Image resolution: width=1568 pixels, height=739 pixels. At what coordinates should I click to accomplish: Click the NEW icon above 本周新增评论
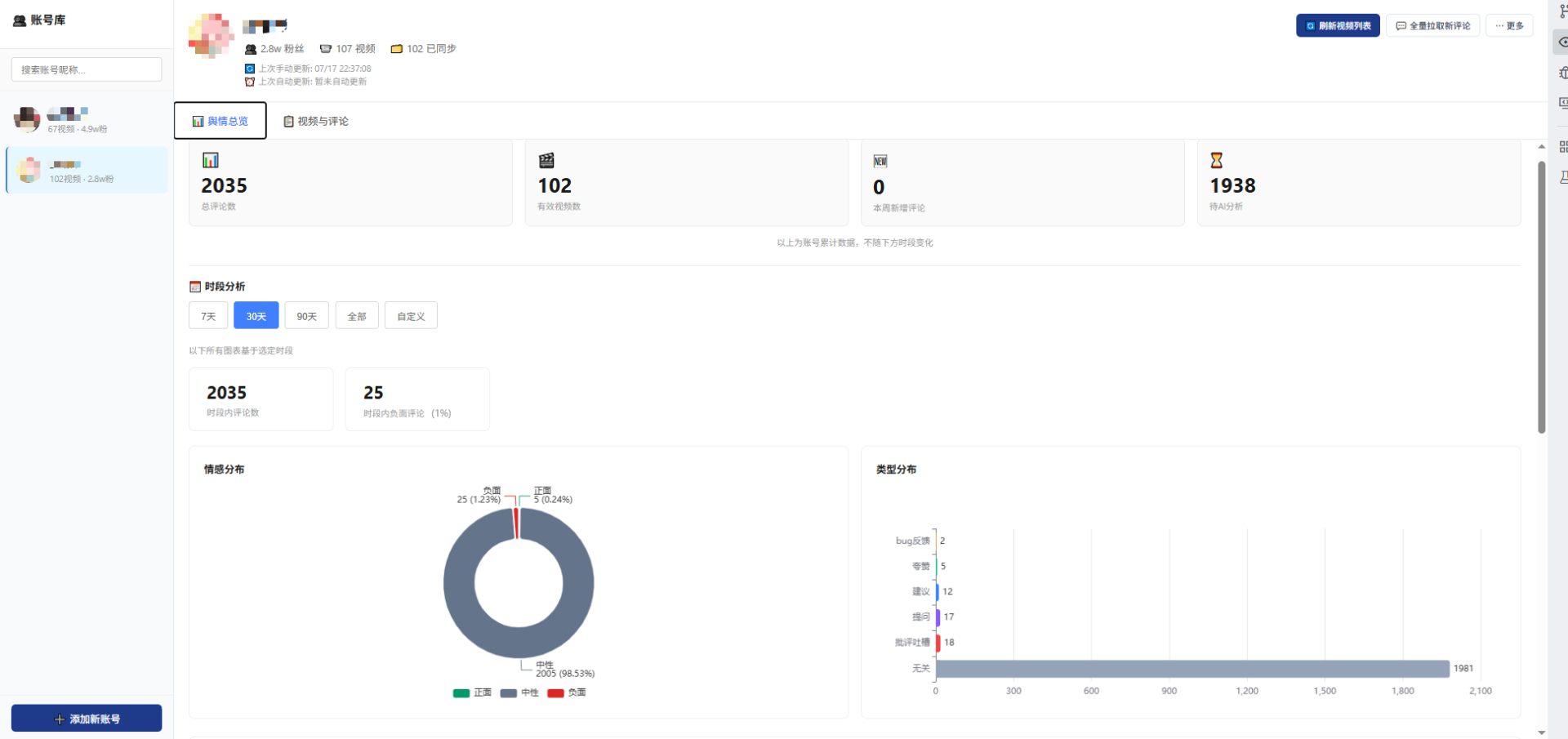tap(880, 161)
